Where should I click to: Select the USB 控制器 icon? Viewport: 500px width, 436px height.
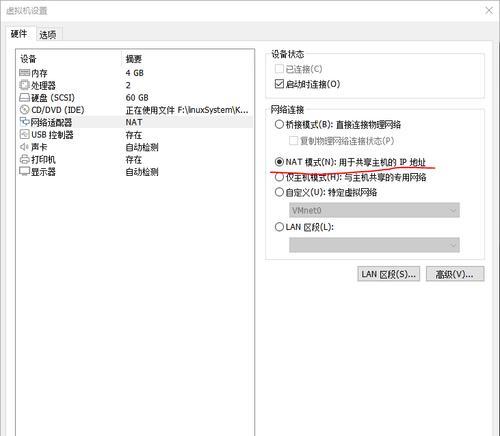[x=24, y=134]
